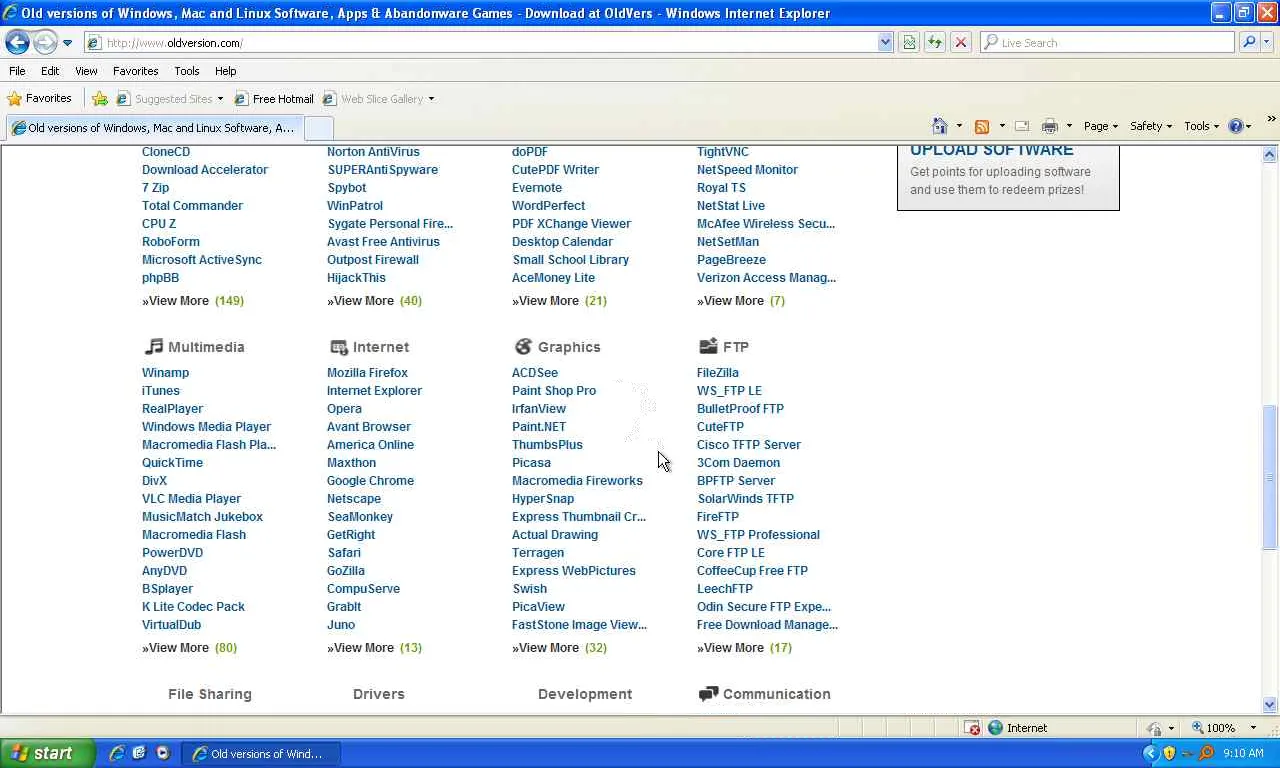Expand the Suggested Sites dropdown
Screen dimensions: 1280x768
pyautogui.click(x=220, y=99)
